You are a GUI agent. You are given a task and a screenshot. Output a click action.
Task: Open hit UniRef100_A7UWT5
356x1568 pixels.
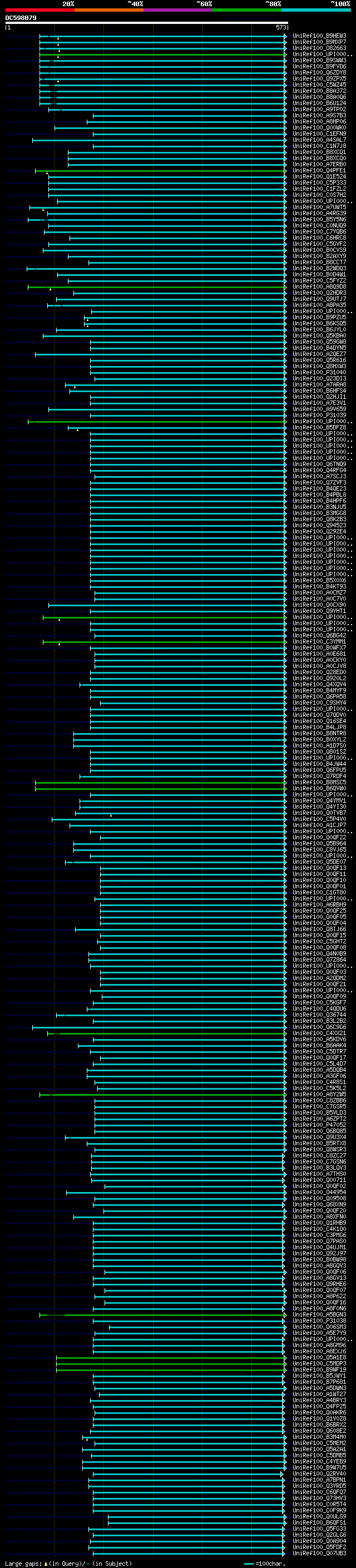click(319, 207)
